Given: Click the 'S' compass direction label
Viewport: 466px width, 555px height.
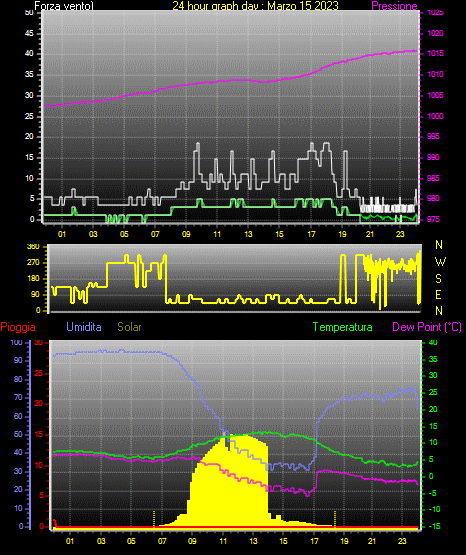Looking at the screenshot, I should point(438,279).
